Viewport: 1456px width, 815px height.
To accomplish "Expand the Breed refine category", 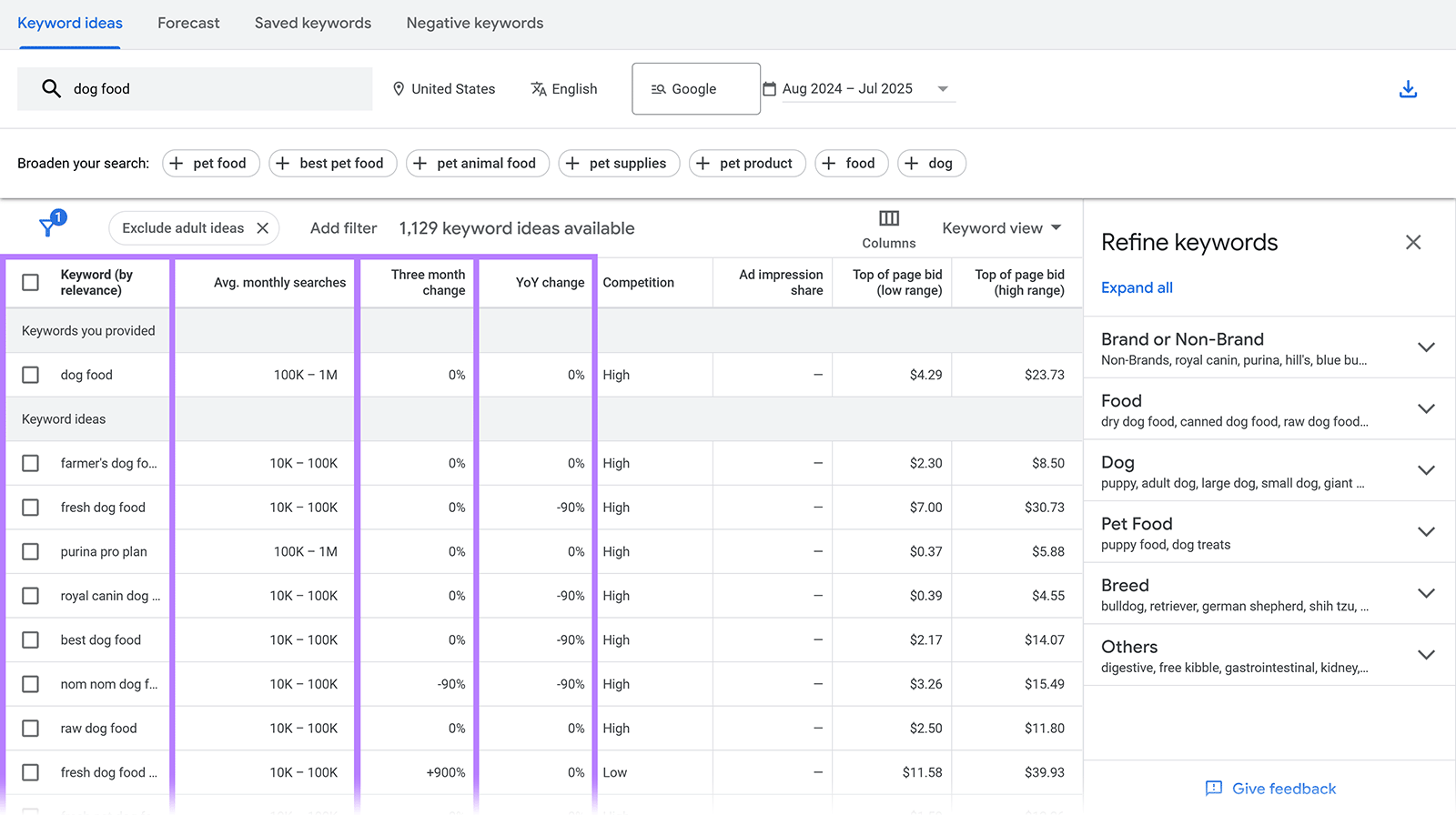I will coord(1425,594).
